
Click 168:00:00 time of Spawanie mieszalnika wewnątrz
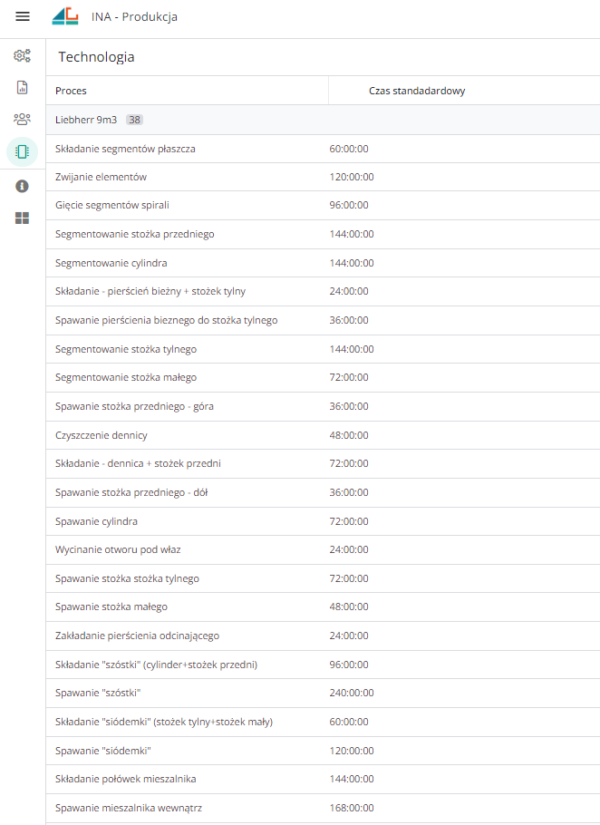tap(352, 808)
